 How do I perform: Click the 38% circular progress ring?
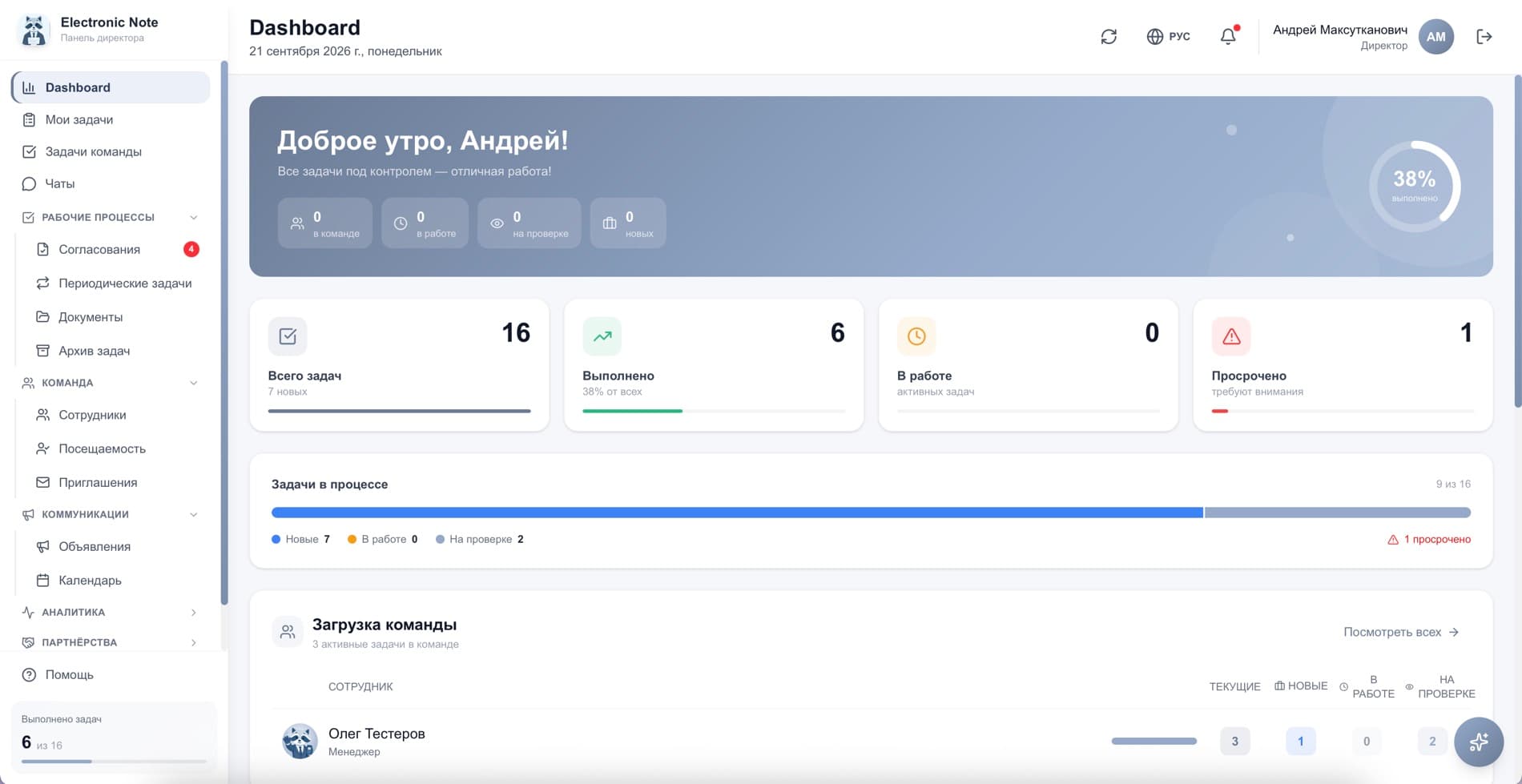[1415, 186]
